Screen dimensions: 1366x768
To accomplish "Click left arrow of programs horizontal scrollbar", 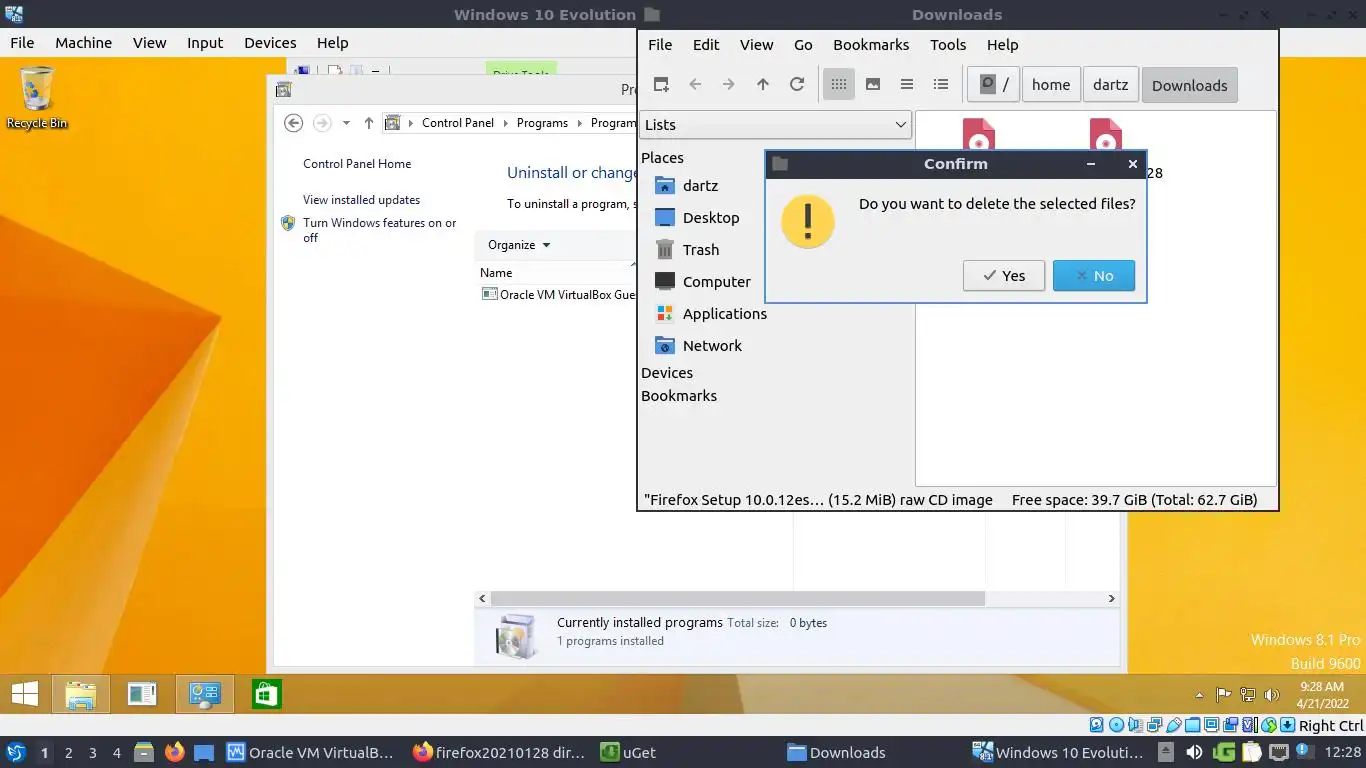I will coord(482,598).
